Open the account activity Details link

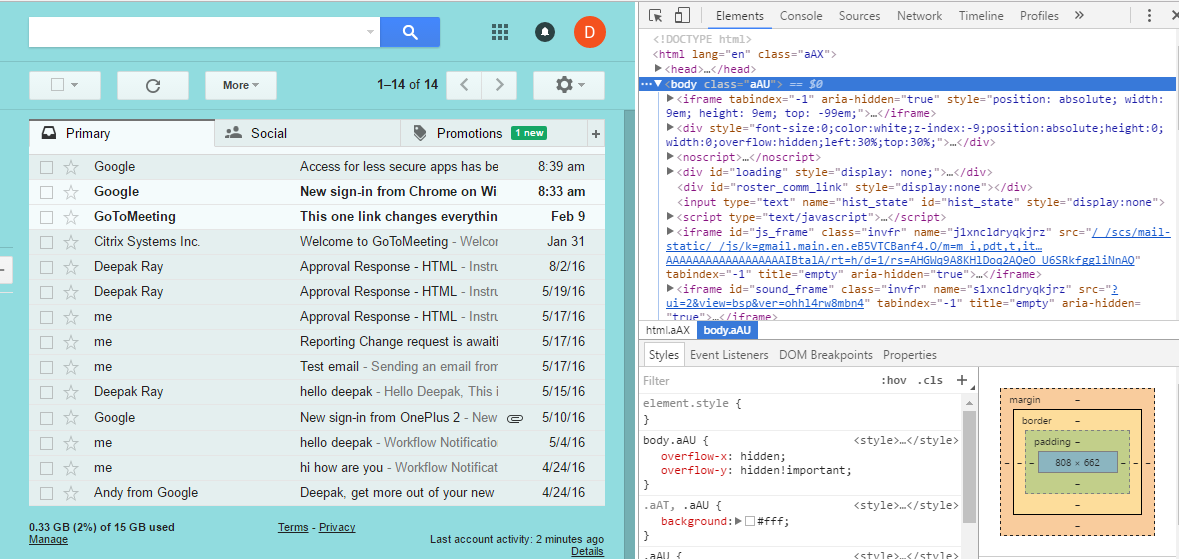coord(587,551)
